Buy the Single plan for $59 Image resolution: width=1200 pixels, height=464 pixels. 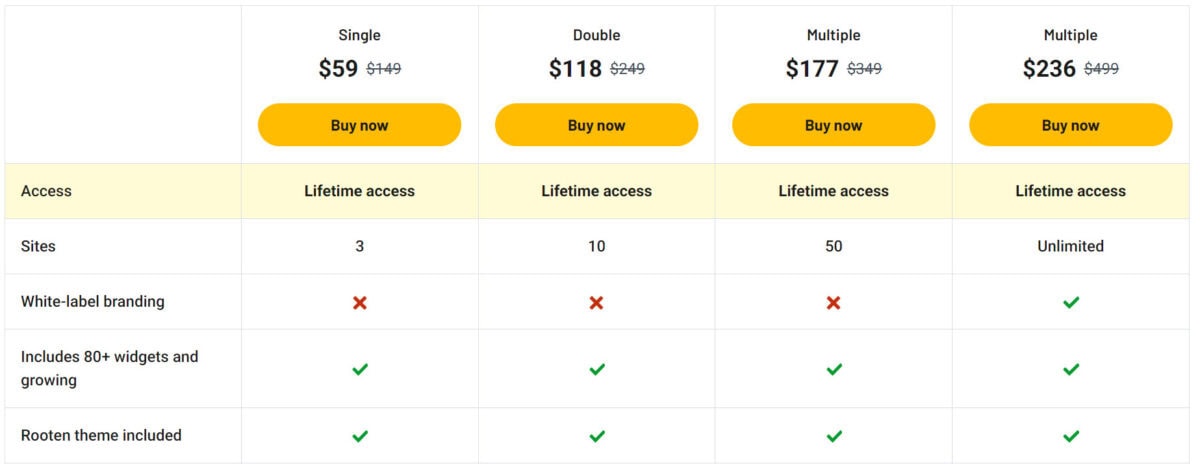pos(360,125)
